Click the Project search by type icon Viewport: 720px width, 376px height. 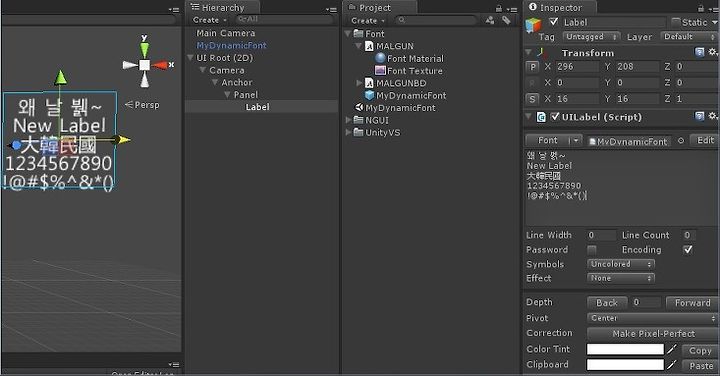(x=490, y=20)
